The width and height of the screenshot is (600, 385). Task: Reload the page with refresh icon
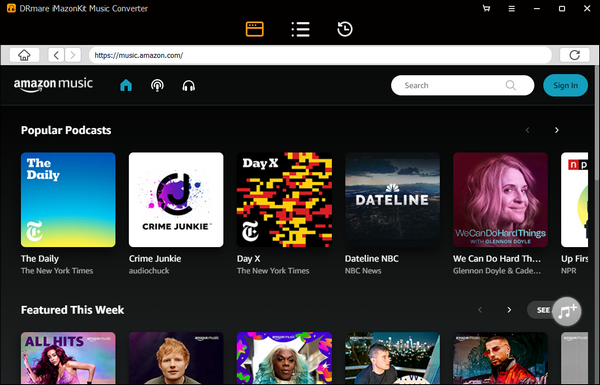[574, 55]
